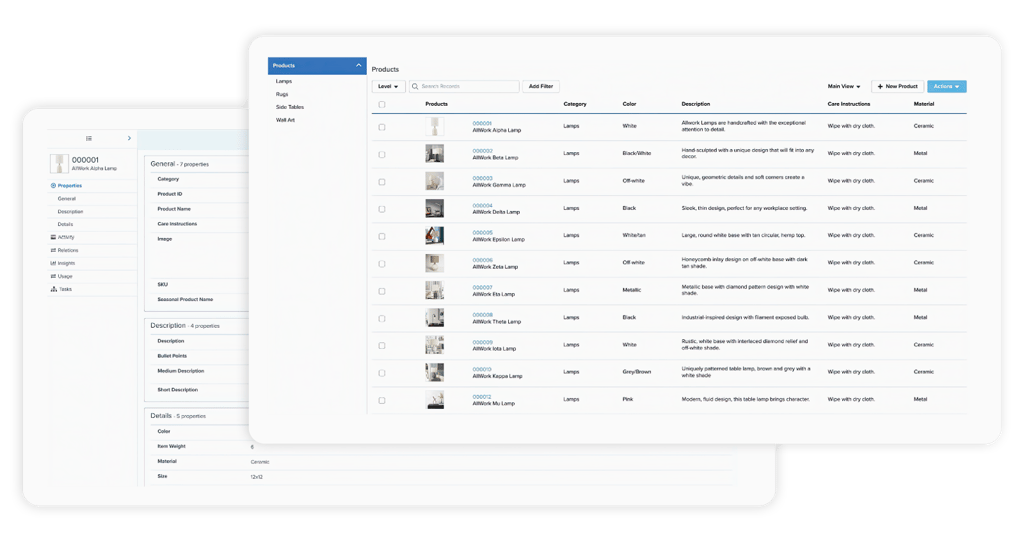The width and height of the screenshot is (1024, 544).
Task: Open product link 000012
Action: point(482,396)
